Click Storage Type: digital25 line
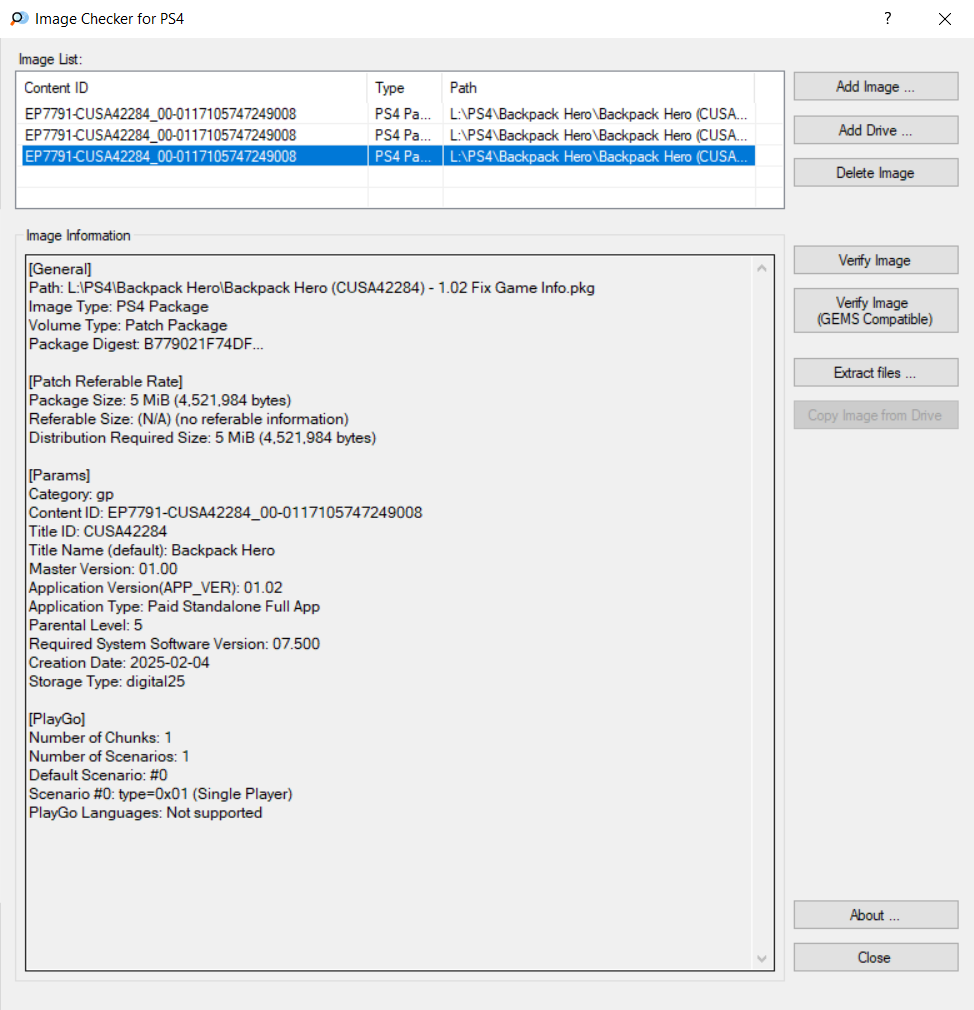Viewport: 974px width, 1010px height. coord(107,681)
